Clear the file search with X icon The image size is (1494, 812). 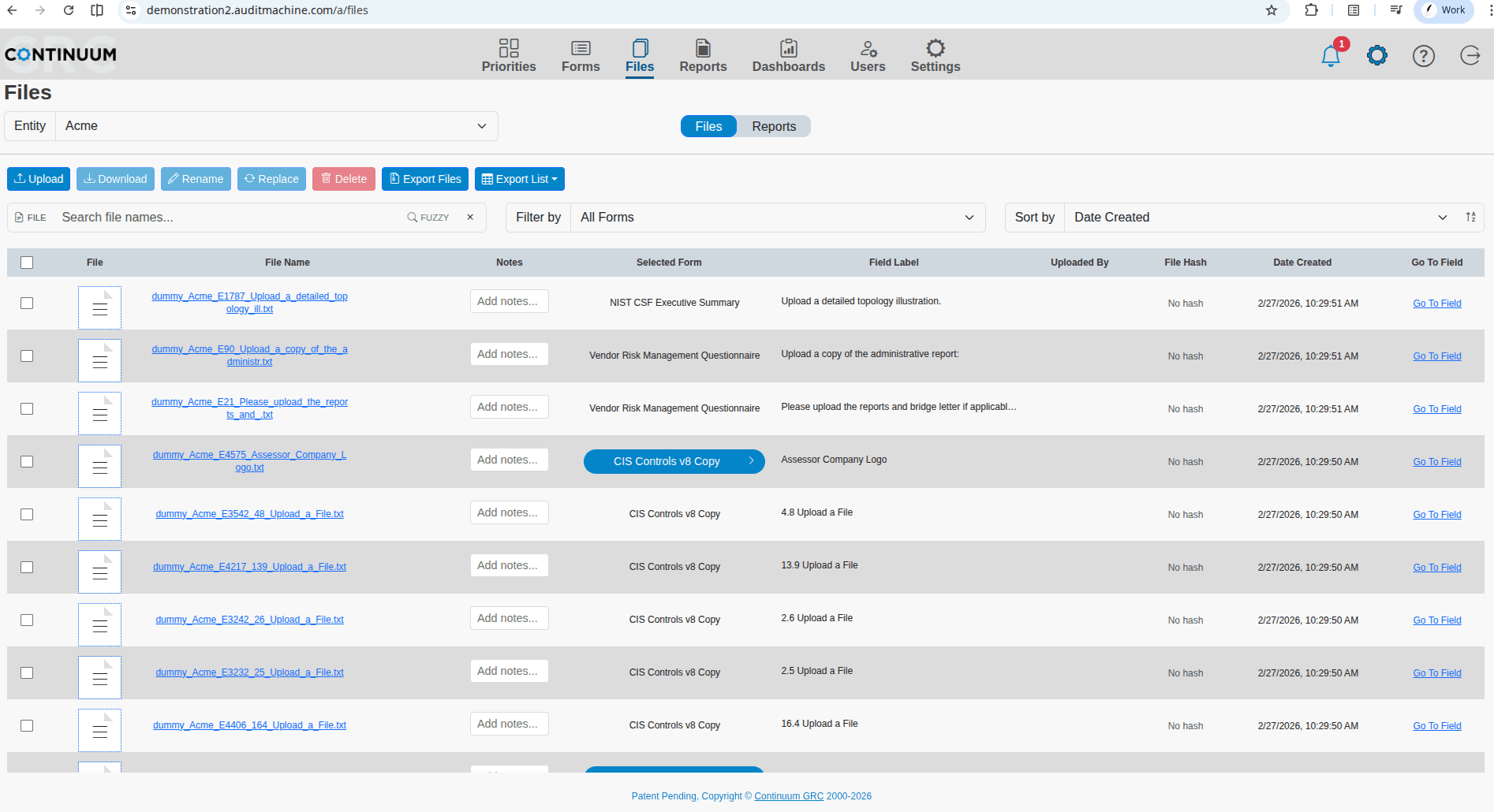[470, 218]
